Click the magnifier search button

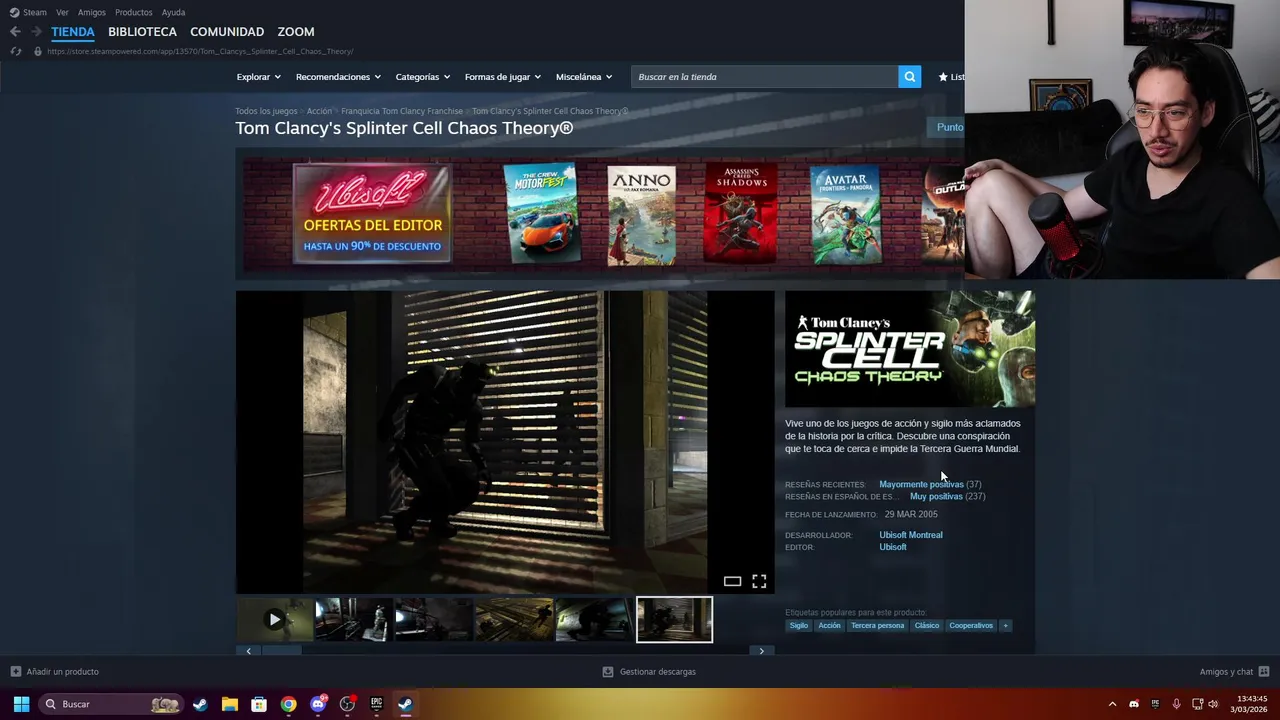point(909,77)
